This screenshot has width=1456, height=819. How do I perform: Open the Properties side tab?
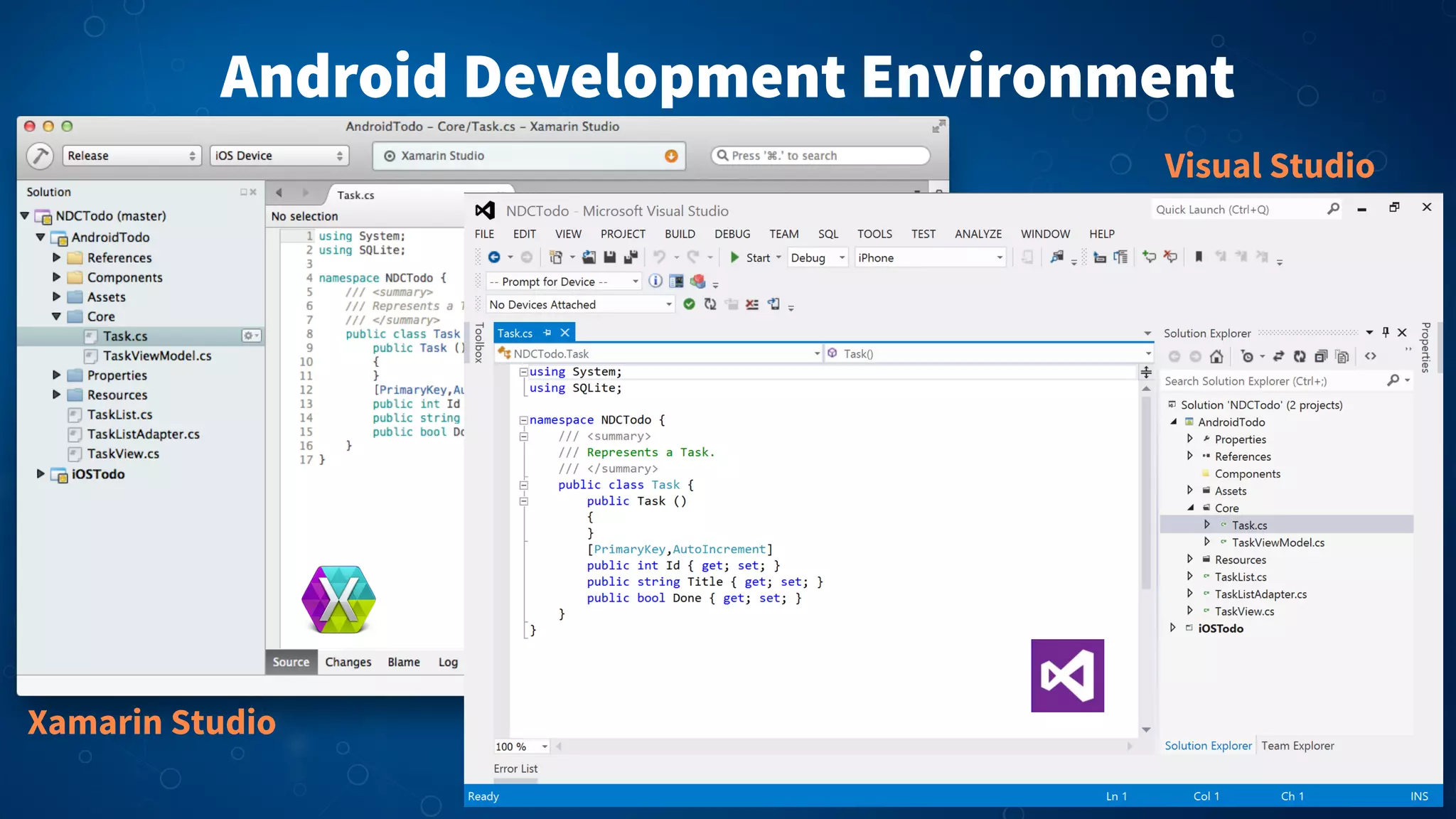tap(1425, 347)
